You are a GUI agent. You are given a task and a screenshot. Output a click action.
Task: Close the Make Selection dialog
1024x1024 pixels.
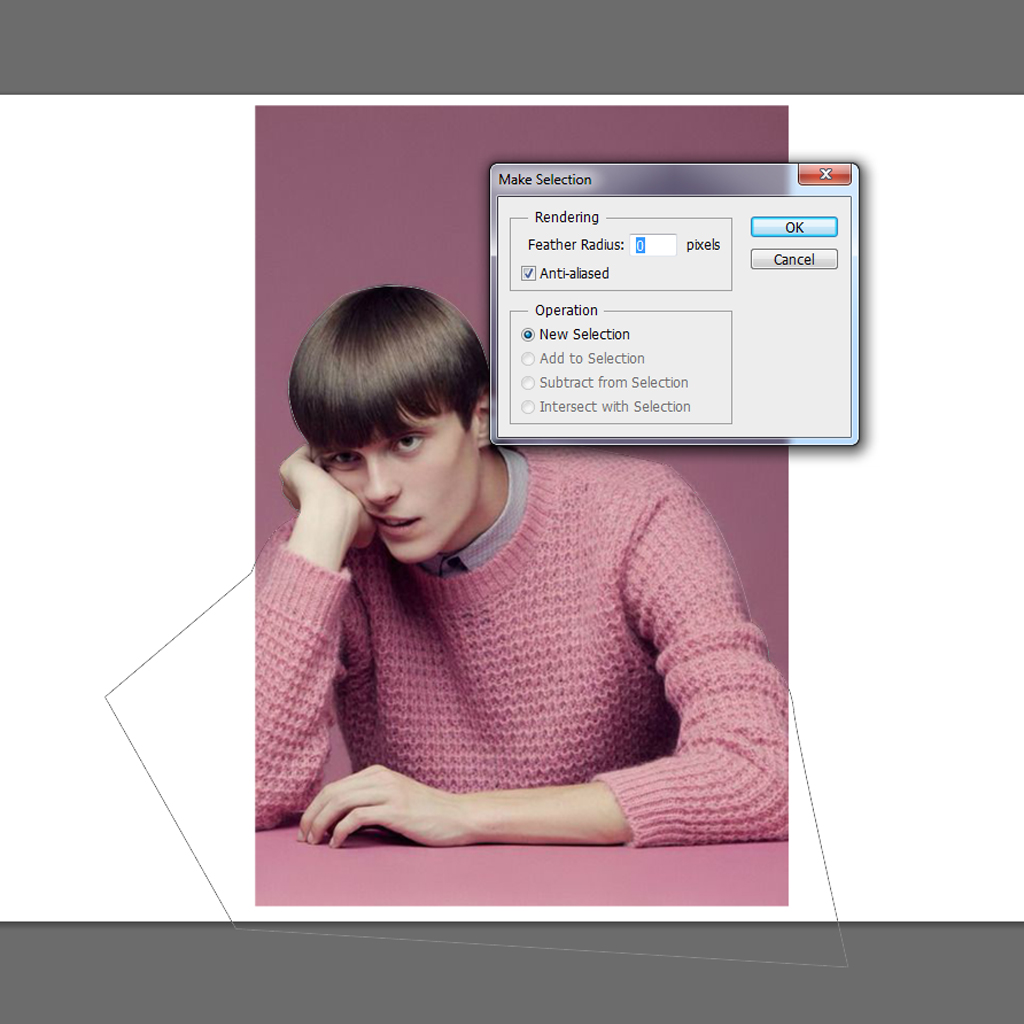pos(824,174)
